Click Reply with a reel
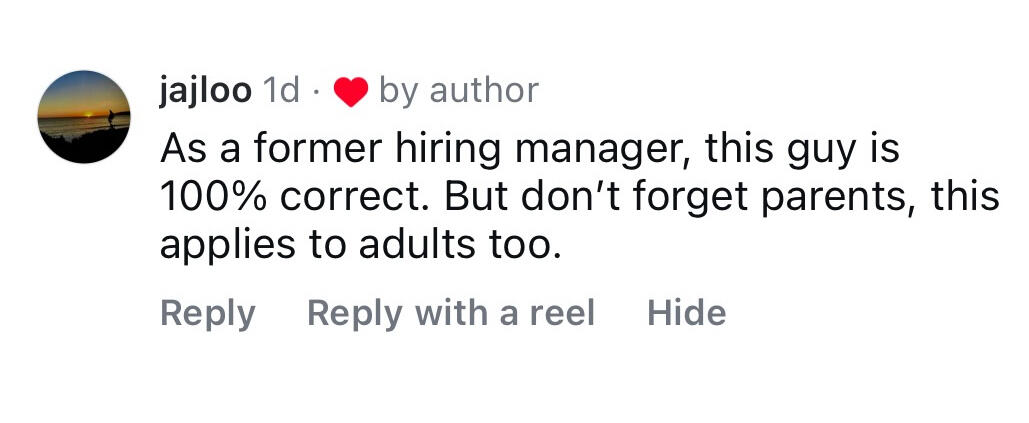 click(x=450, y=313)
